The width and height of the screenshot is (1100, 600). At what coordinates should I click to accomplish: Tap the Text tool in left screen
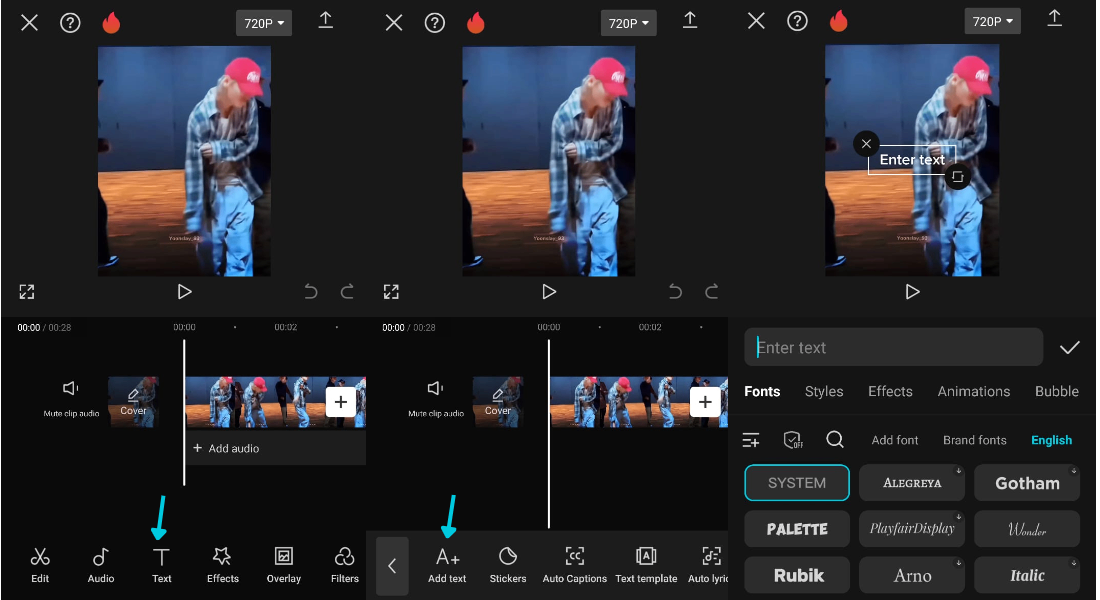pos(161,565)
